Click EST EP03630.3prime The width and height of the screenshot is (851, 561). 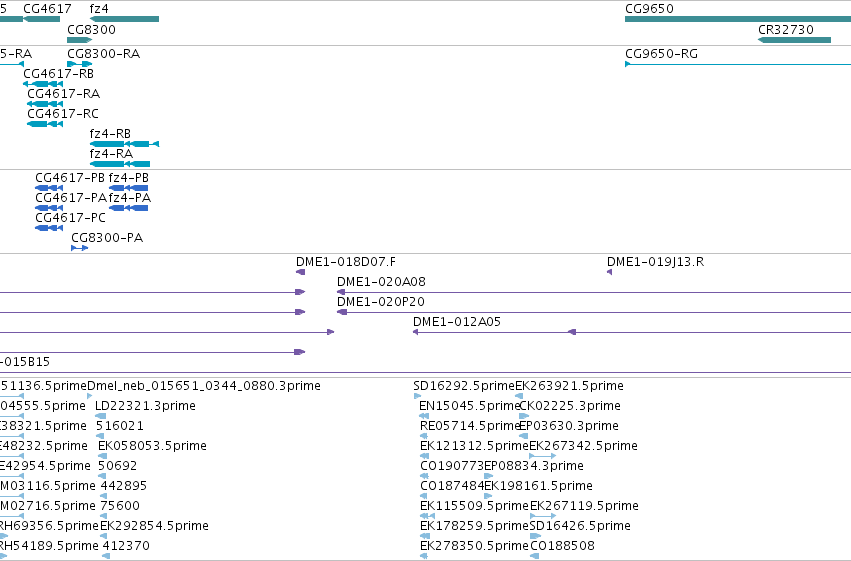569,426
